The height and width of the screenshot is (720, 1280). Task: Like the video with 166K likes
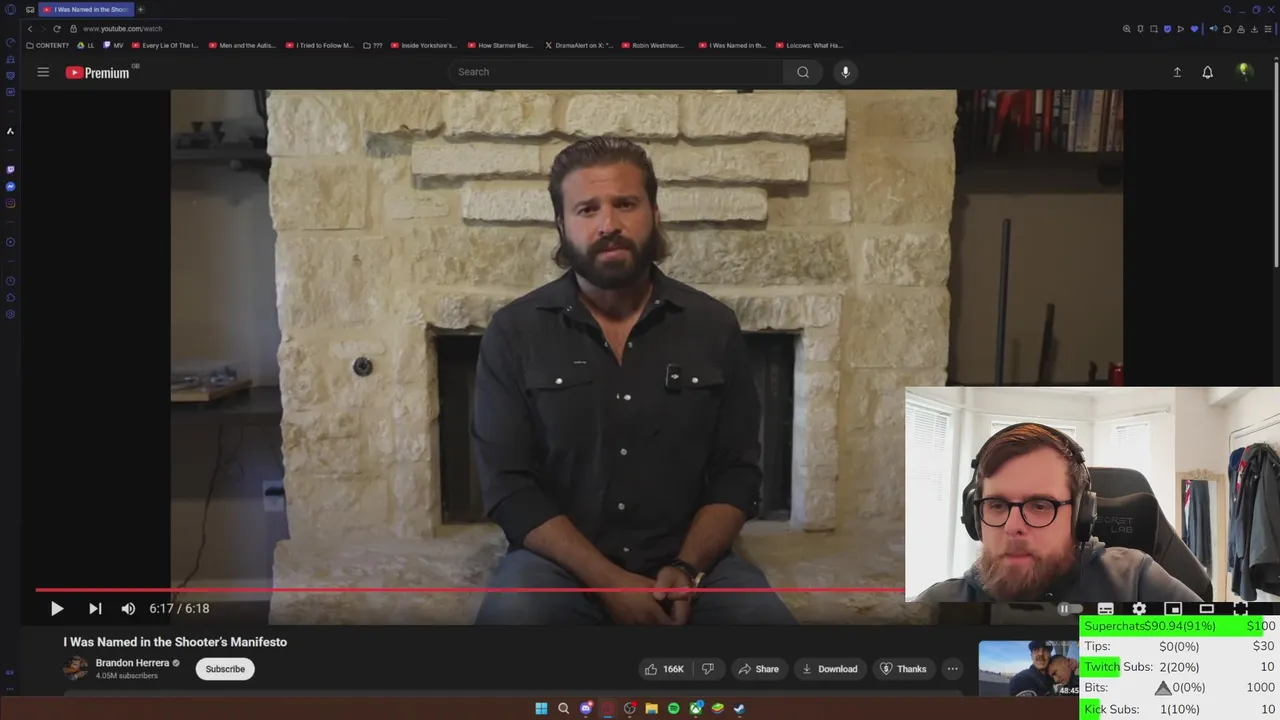point(665,669)
